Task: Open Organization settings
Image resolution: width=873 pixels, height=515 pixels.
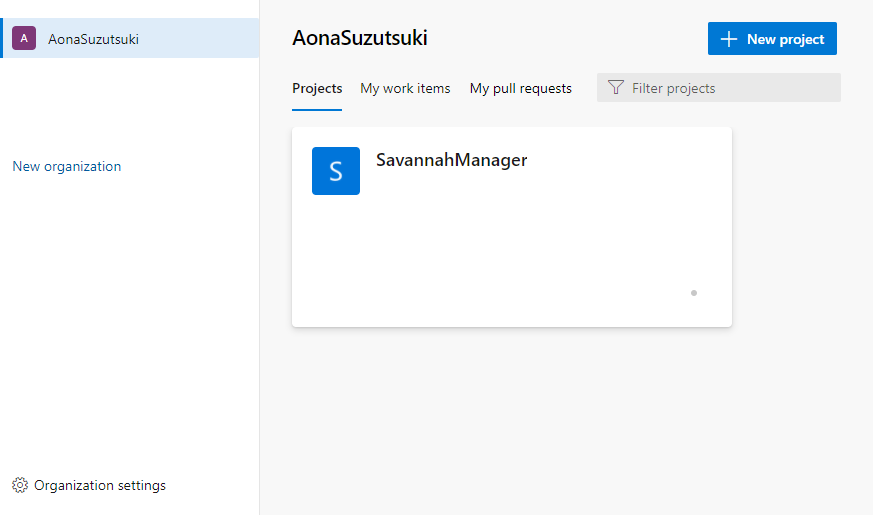Action: 89,485
